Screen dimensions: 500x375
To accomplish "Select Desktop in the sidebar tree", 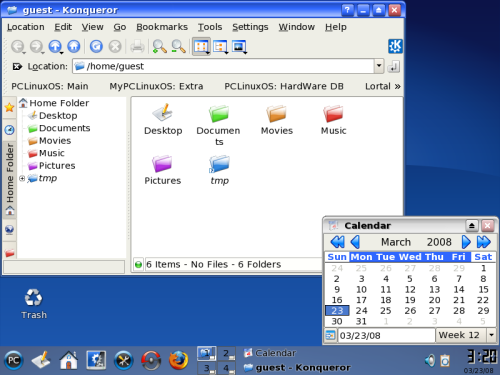I will 53,116.
